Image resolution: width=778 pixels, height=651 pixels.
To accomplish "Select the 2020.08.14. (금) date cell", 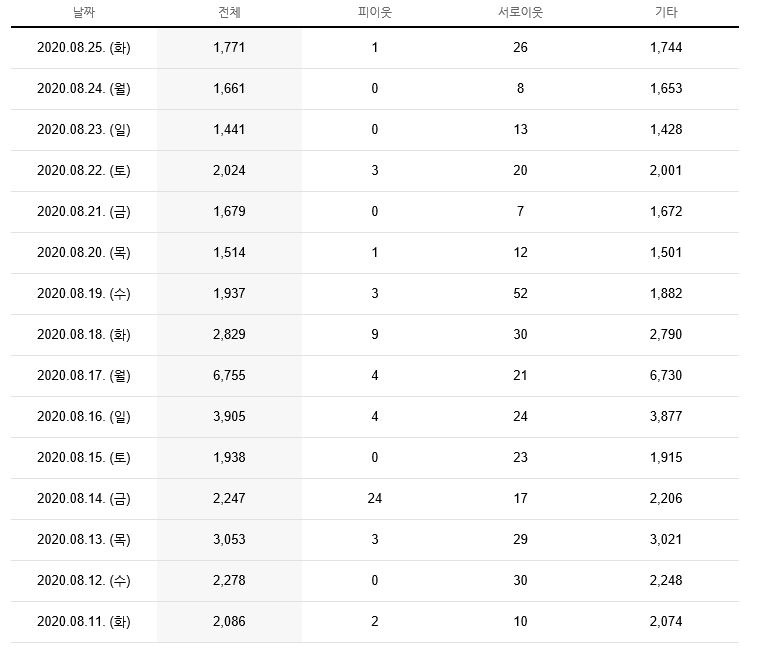I will pyautogui.click(x=84, y=499).
